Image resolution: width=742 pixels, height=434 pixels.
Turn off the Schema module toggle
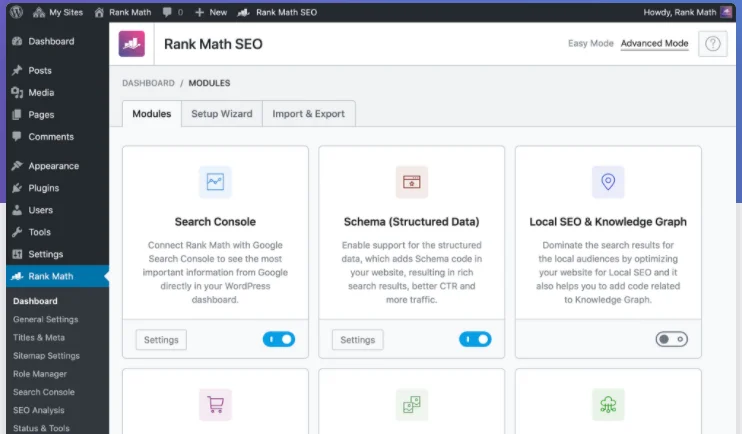pyautogui.click(x=475, y=340)
